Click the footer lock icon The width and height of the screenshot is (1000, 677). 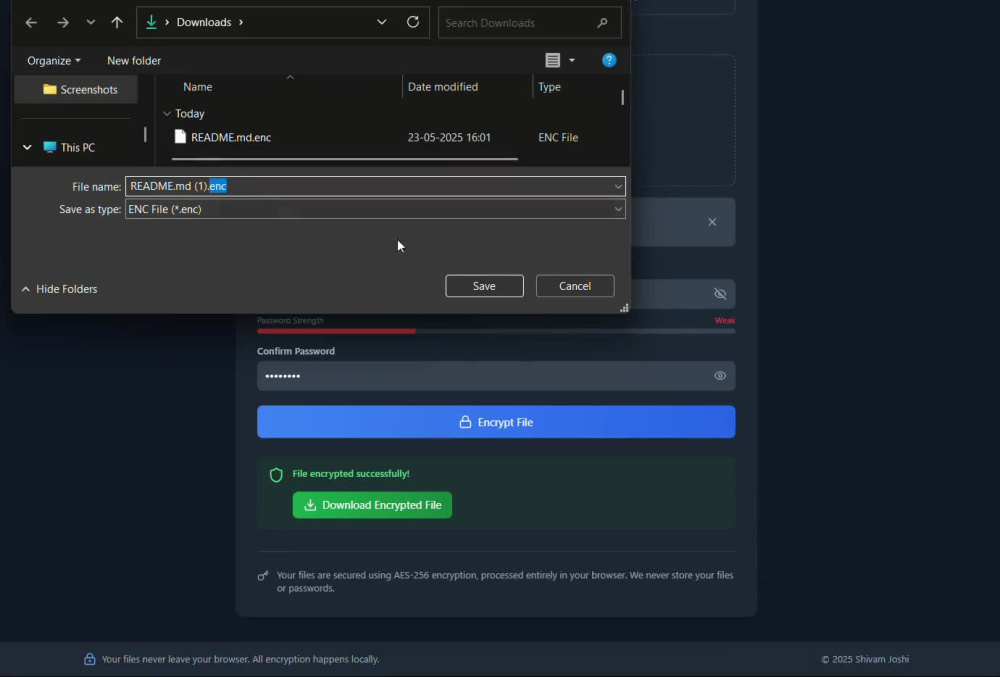pos(89,659)
